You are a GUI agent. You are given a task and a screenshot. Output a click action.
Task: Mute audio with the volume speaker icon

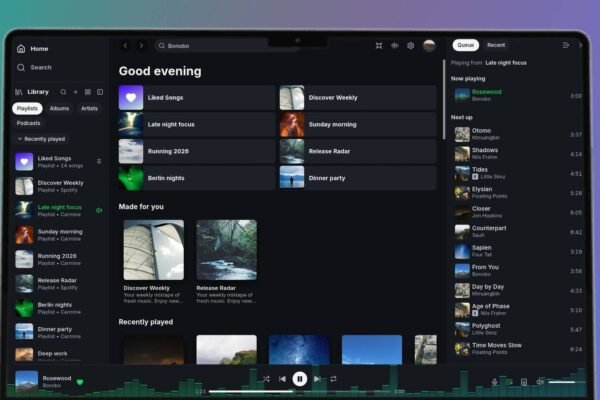click(540, 382)
